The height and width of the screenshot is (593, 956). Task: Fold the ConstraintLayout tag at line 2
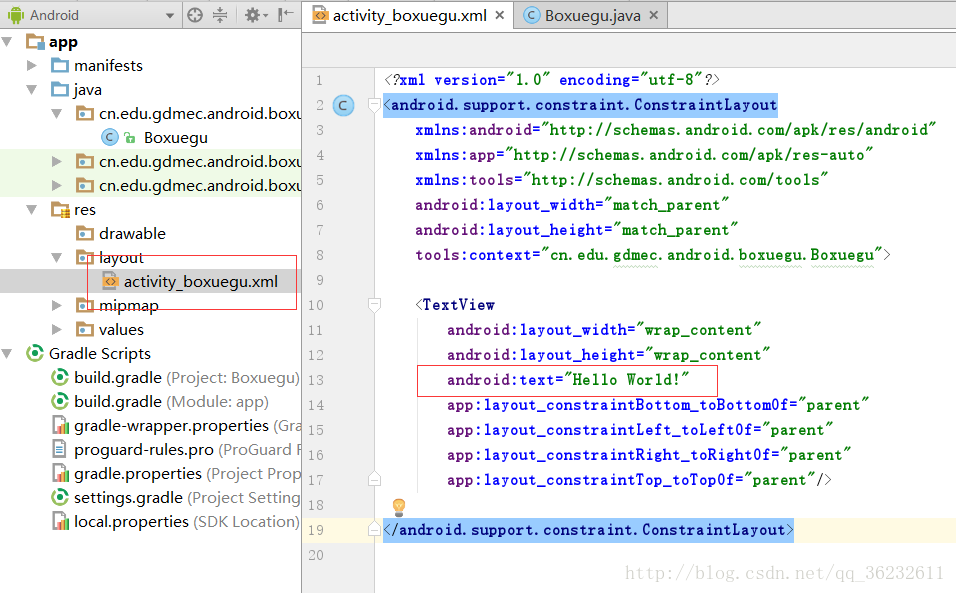pos(375,106)
